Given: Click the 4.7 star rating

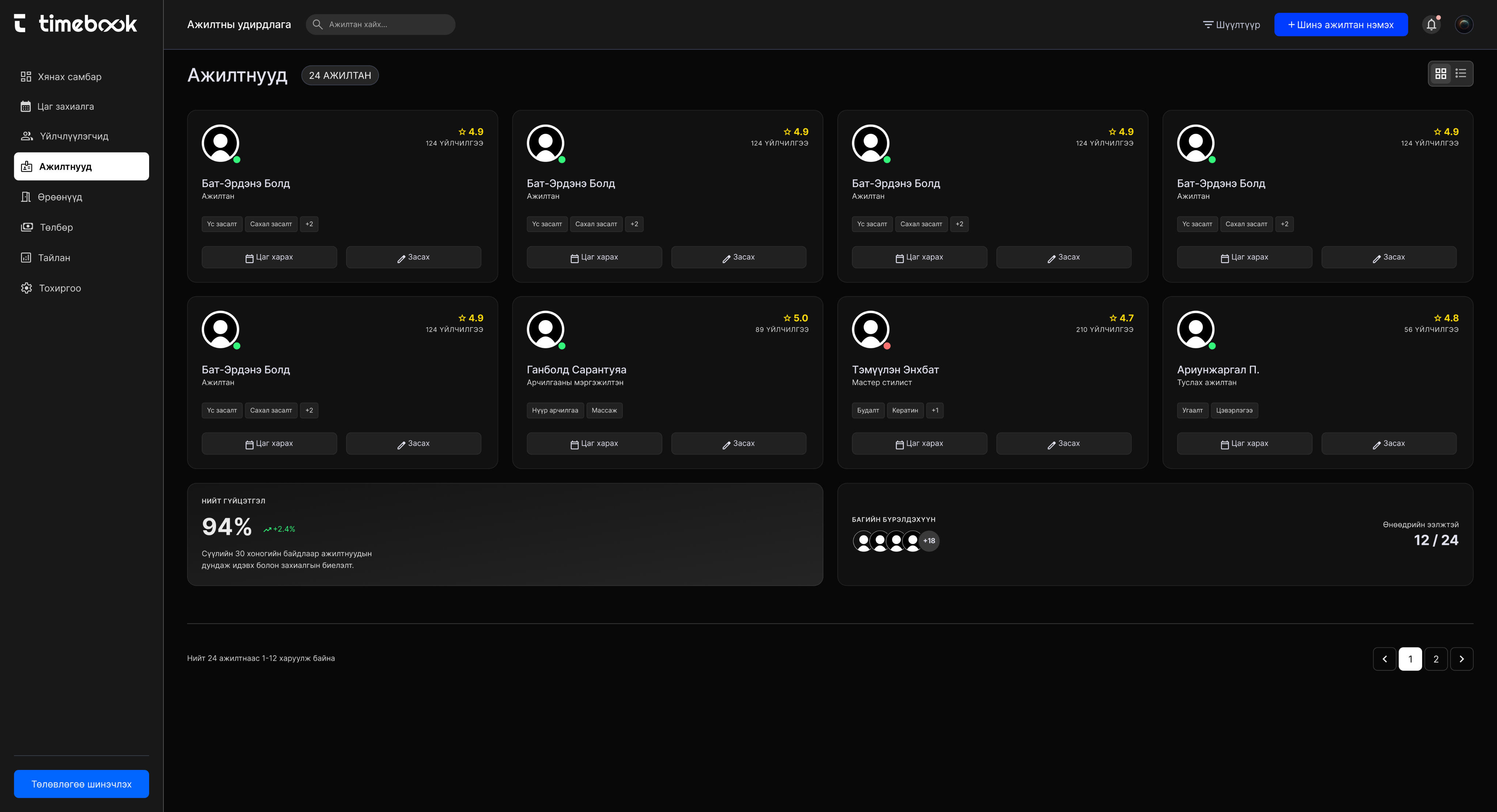Looking at the screenshot, I should 1121,318.
